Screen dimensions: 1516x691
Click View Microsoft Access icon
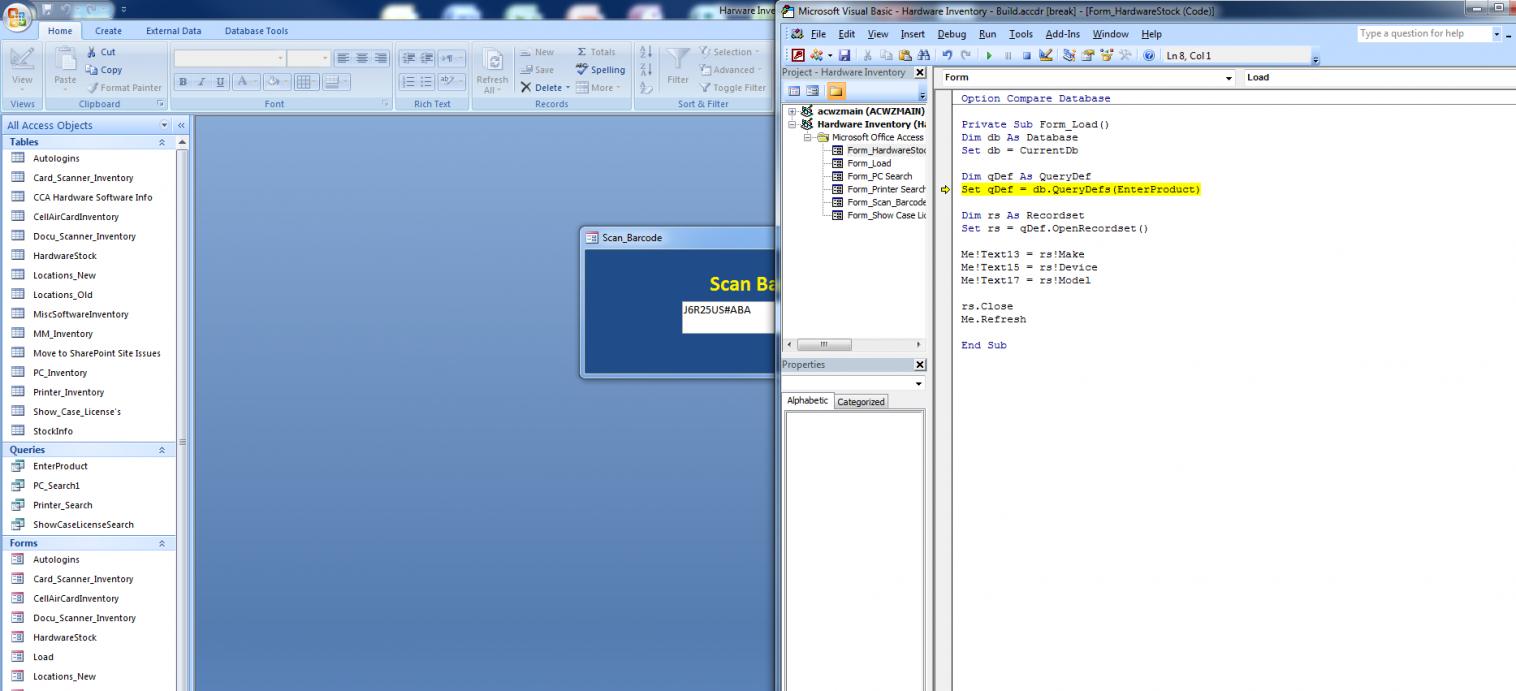pyautogui.click(x=799, y=56)
